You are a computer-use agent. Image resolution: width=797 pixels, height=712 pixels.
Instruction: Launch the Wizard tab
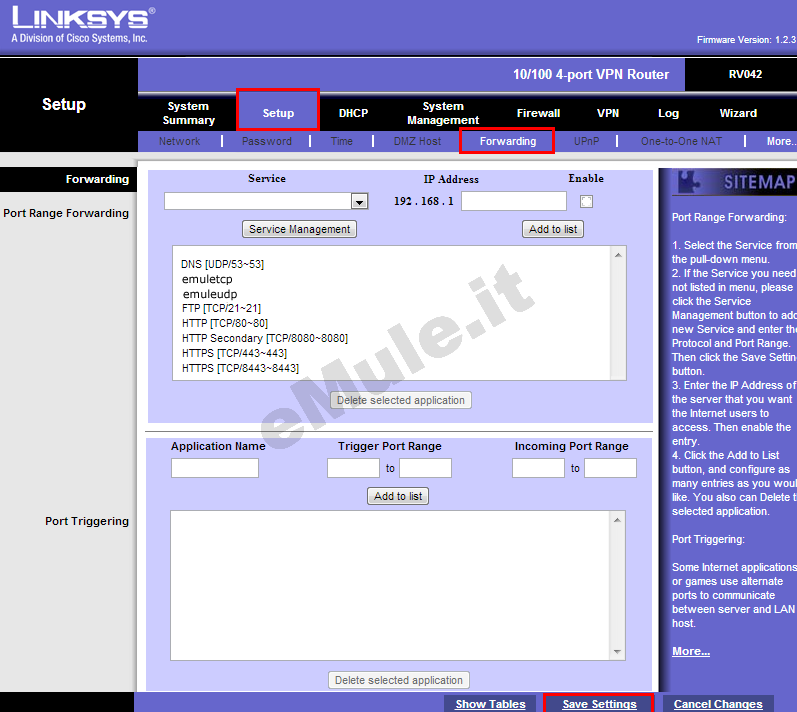[x=738, y=113]
